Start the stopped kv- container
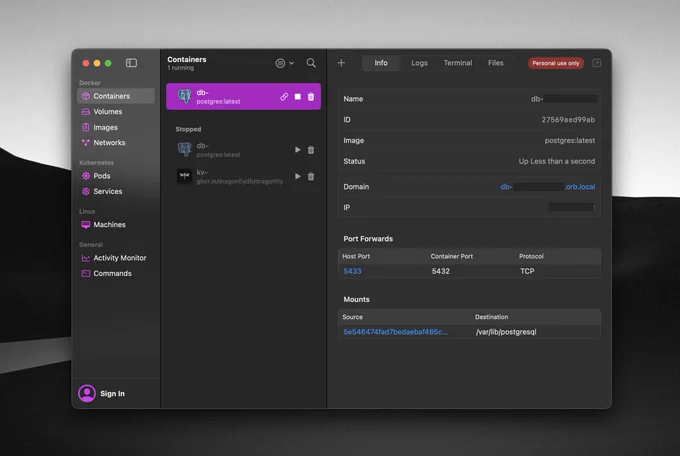Image resolution: width=680 pixels, height=456 pixels. (298, 176)
